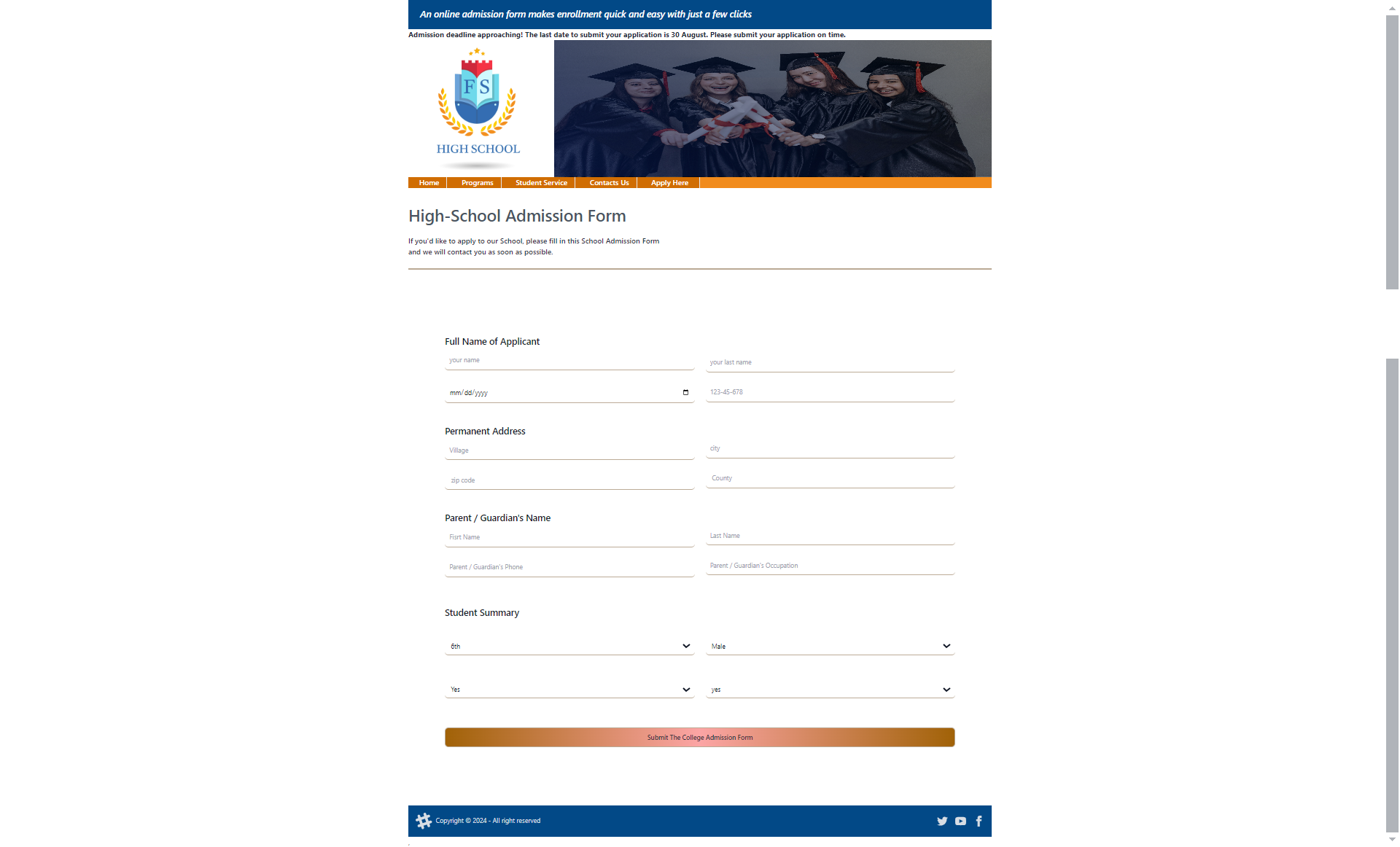Click the Facebook icon in footer
1400x847 pixels.
[978, 820]
